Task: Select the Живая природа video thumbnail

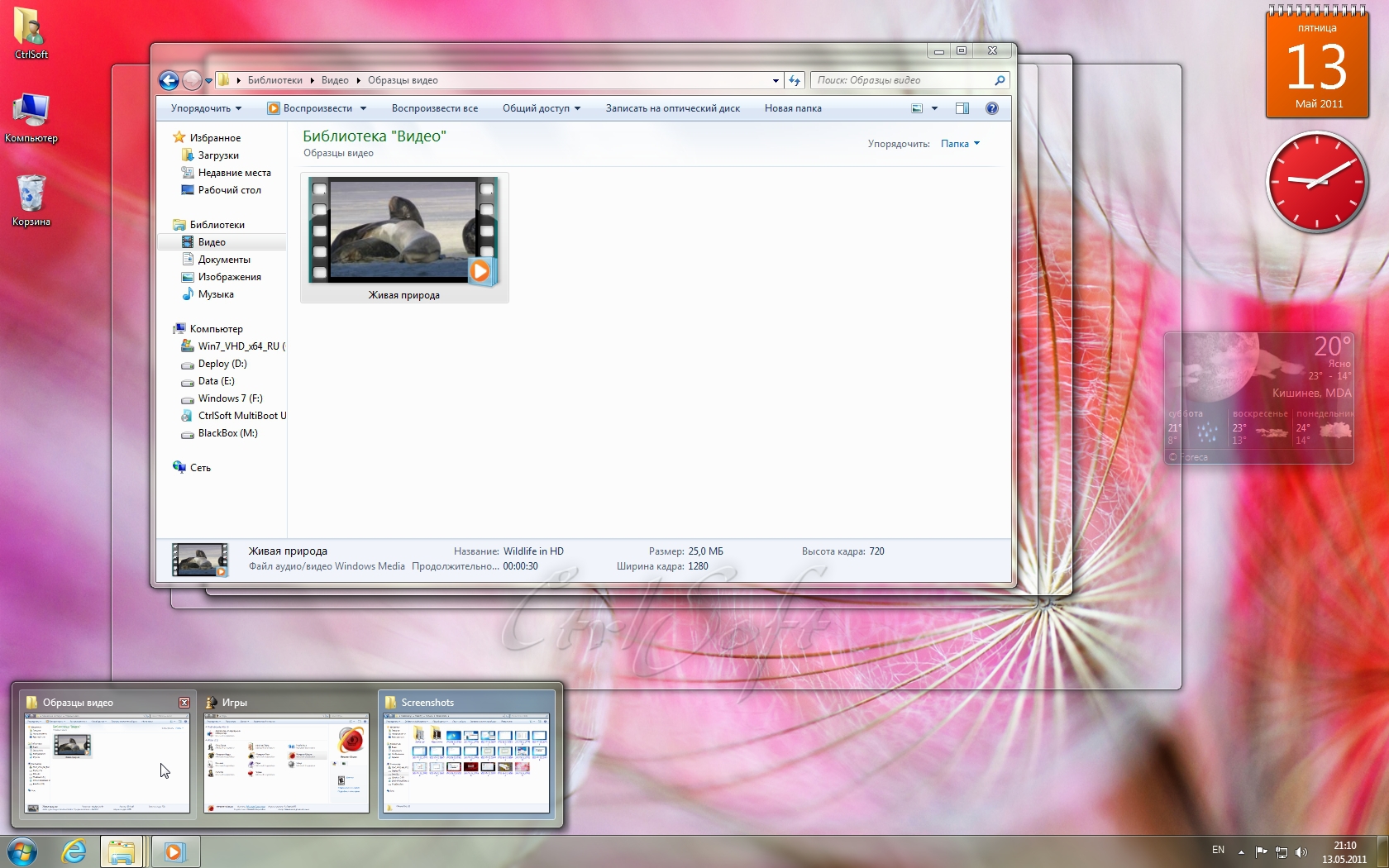Action: pos(403,238)
